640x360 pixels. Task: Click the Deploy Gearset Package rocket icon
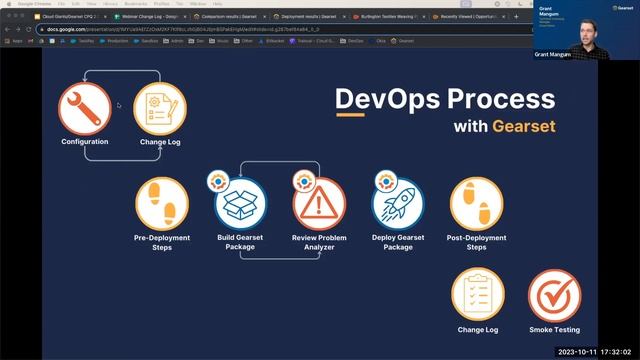point(398,204)
